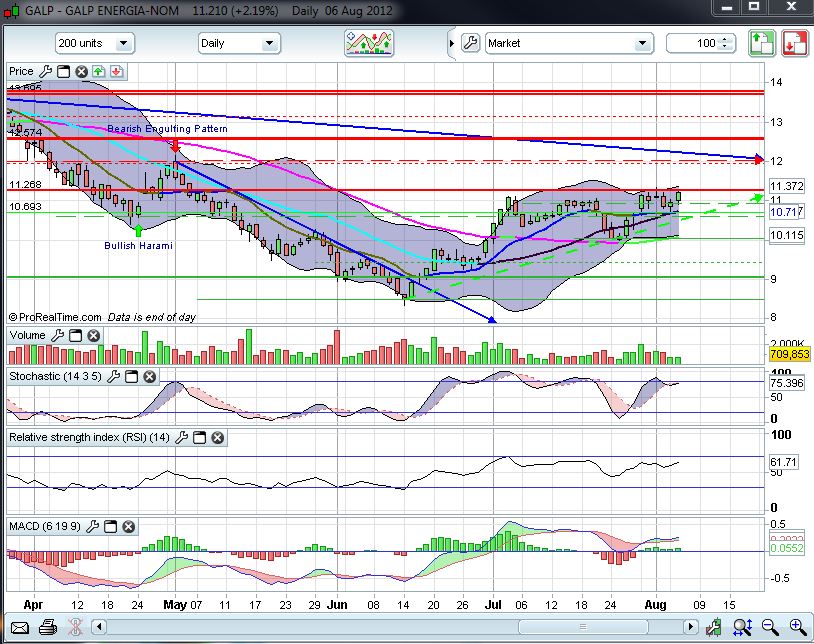
Task: Zoom out using the minus magnifier
Action: point(770,628)
